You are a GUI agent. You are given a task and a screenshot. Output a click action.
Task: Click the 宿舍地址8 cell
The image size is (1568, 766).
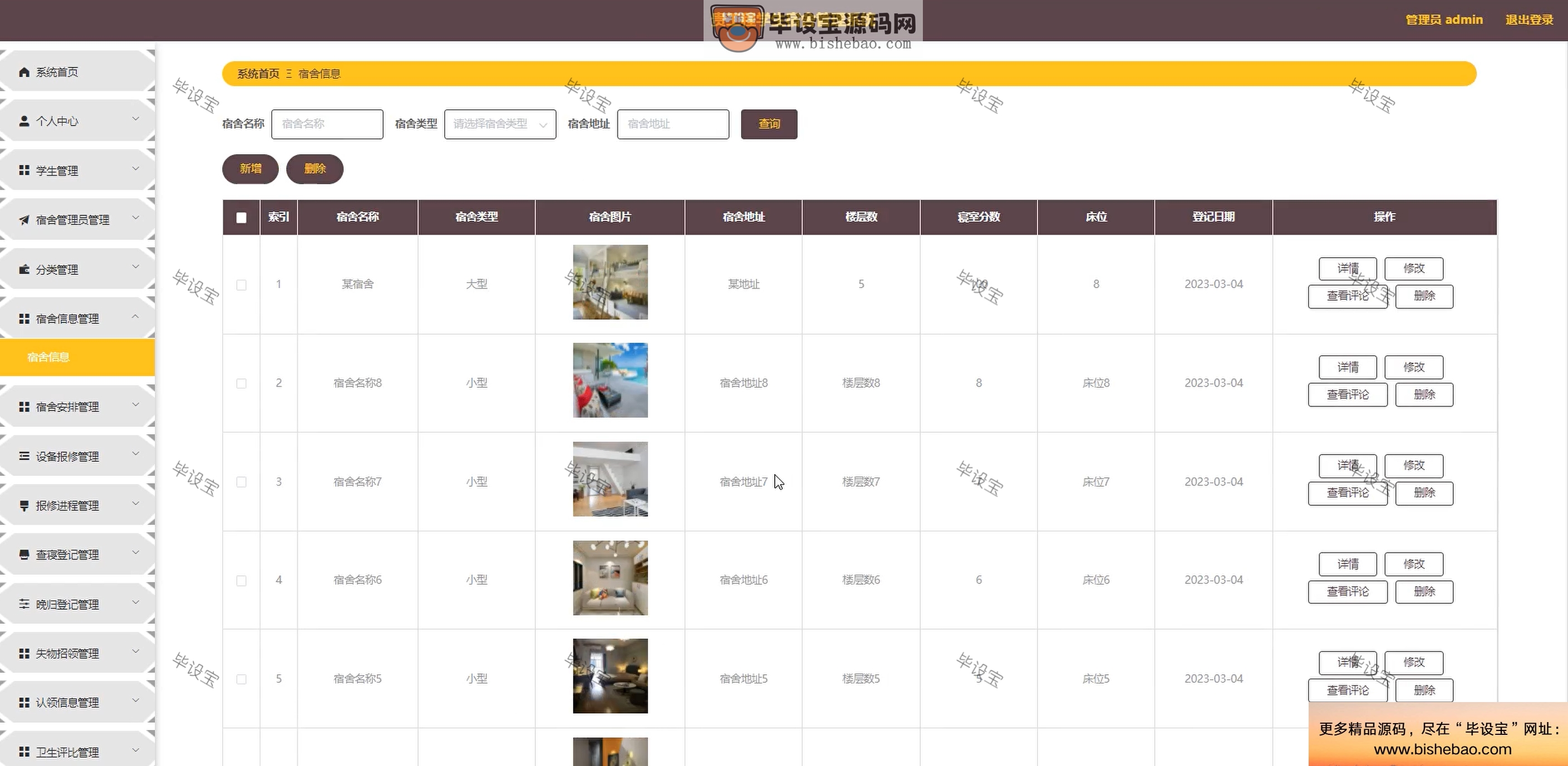pos(743,383)
